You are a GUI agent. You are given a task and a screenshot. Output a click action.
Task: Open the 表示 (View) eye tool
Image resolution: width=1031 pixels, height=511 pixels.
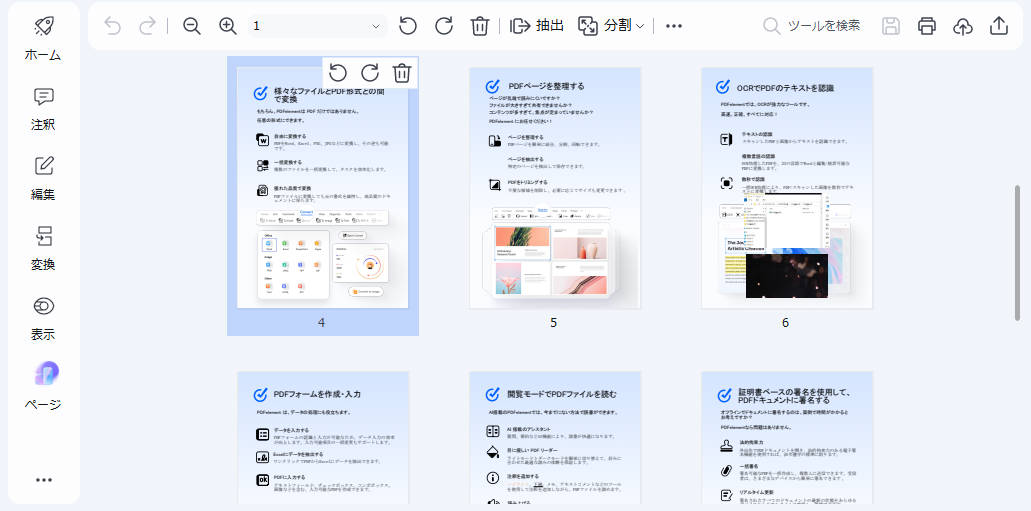click(43, 318)
